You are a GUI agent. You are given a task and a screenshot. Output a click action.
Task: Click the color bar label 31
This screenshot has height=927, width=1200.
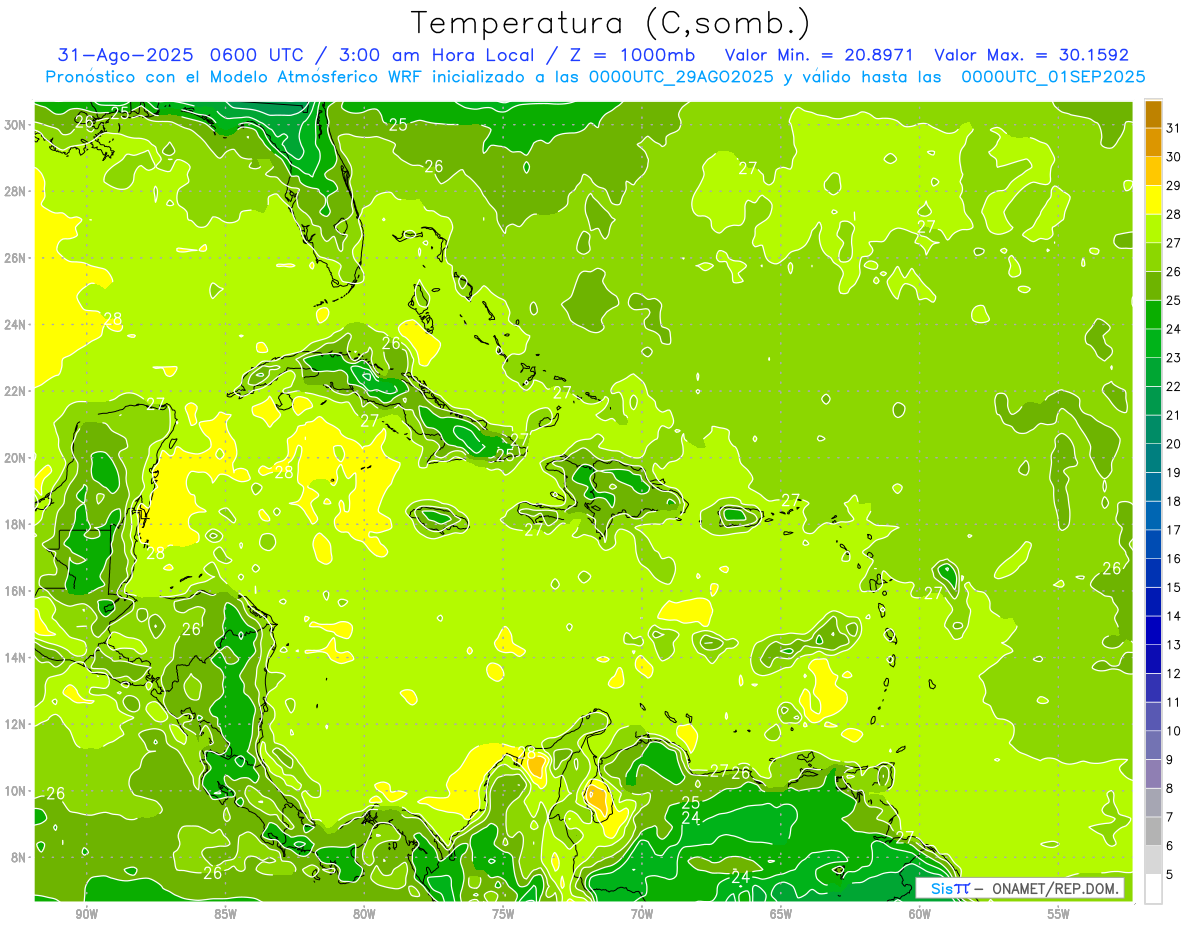(x=1174, y=128)
